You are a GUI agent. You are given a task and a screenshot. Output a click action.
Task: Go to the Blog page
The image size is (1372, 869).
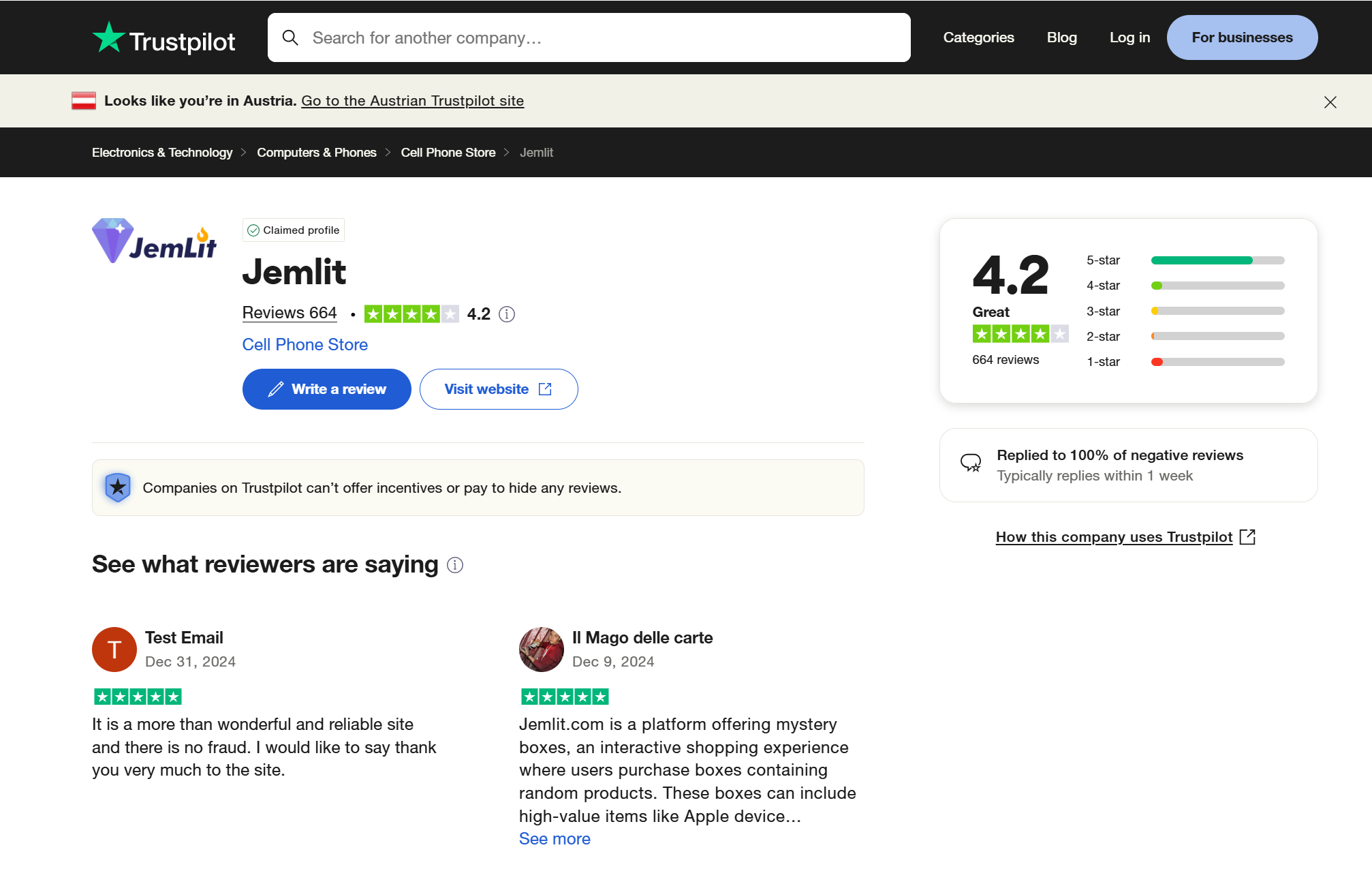(x=1061, y=37)
